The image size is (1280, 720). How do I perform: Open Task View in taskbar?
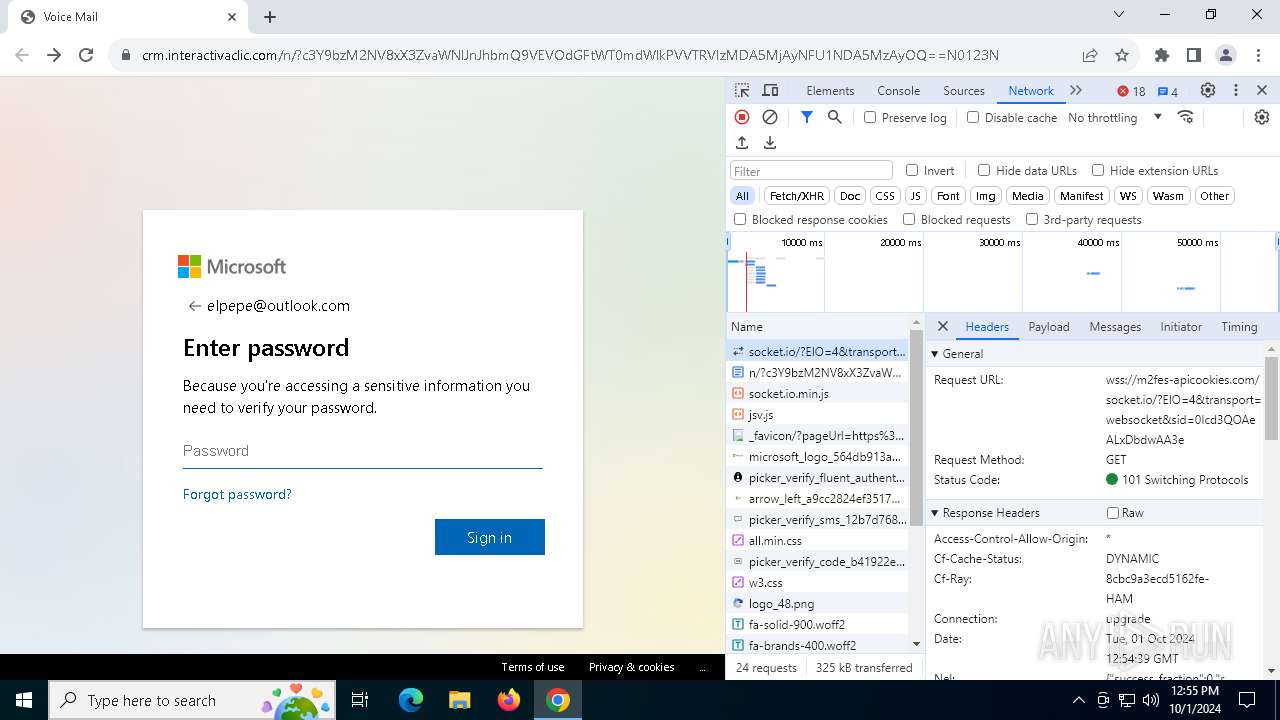(x=360, y=700)
